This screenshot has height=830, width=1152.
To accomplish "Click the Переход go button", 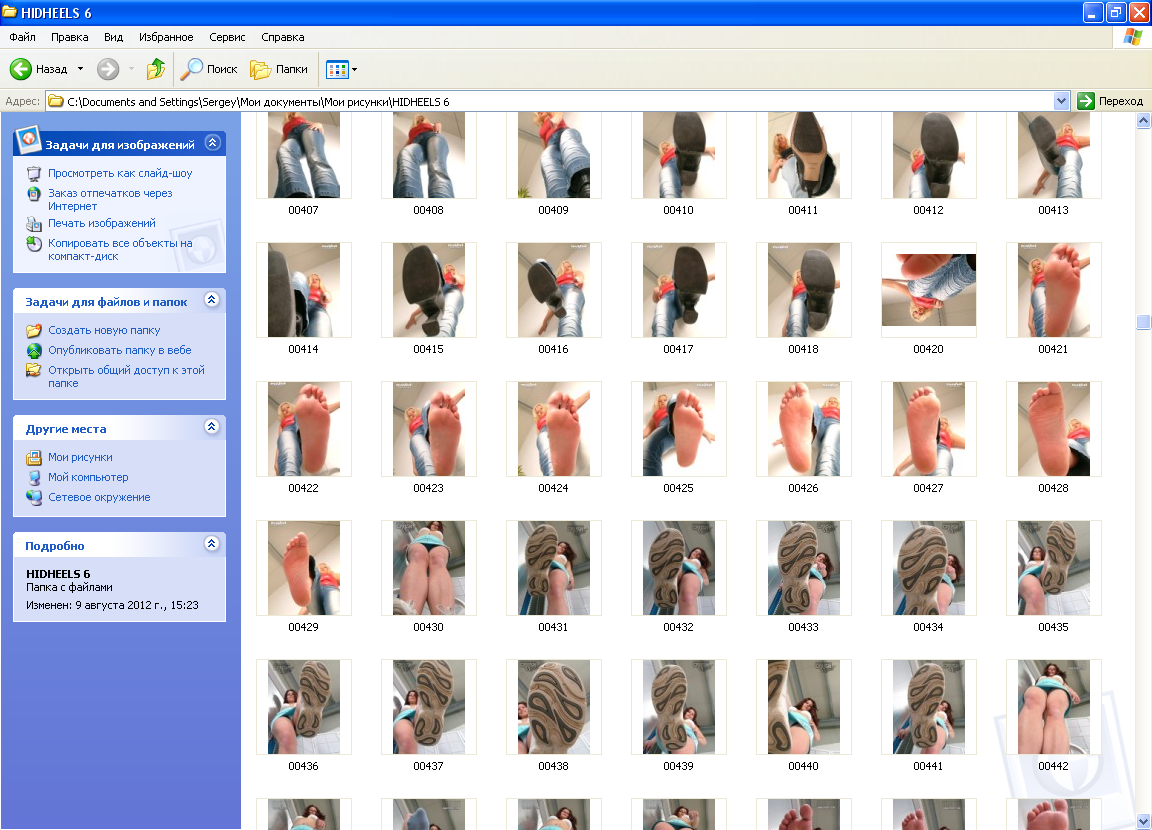I will click(x=1110, y=101).
